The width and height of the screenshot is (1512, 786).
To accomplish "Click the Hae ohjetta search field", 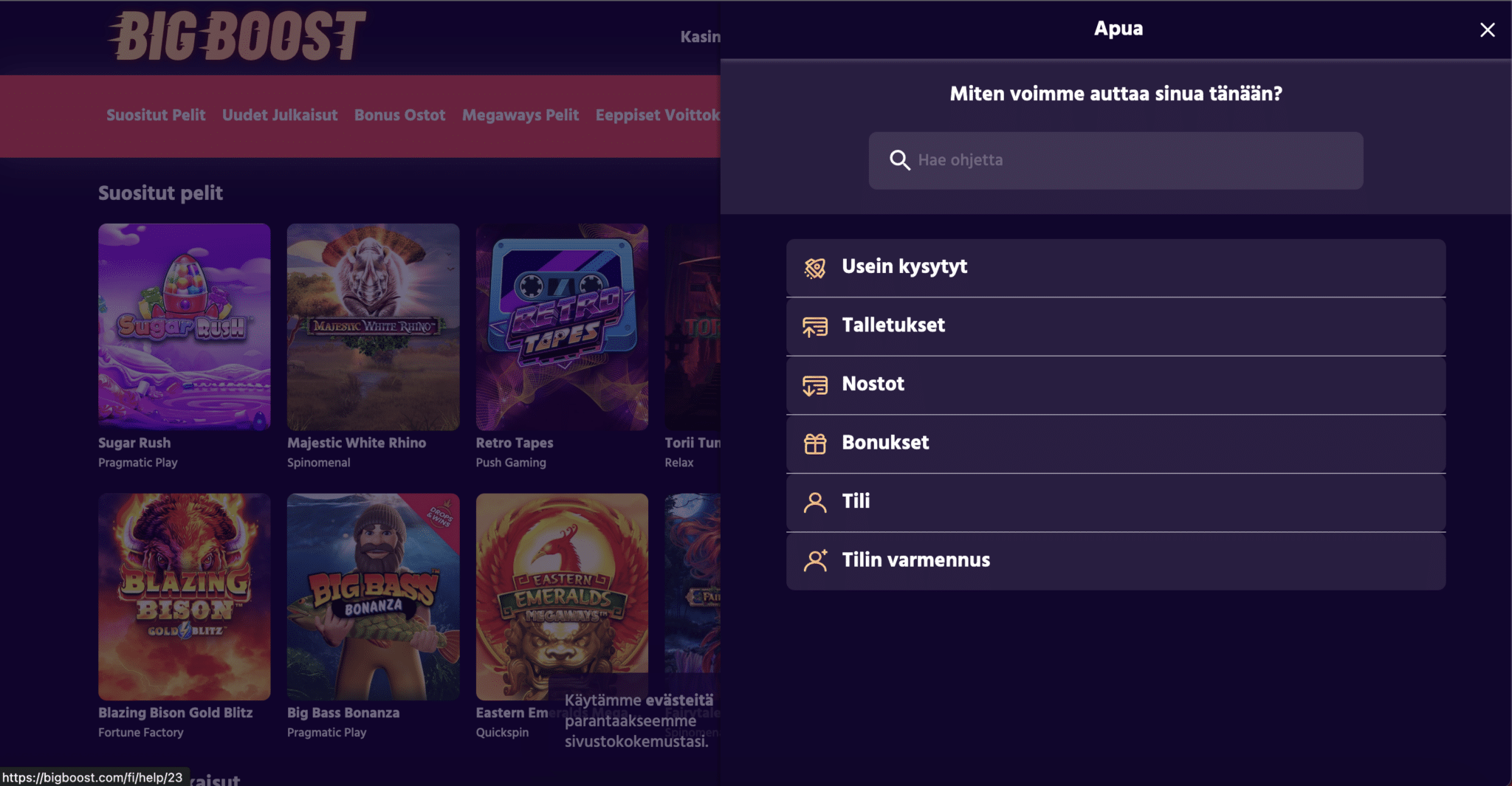I will pyautogui.click(x=1116, y=160).
